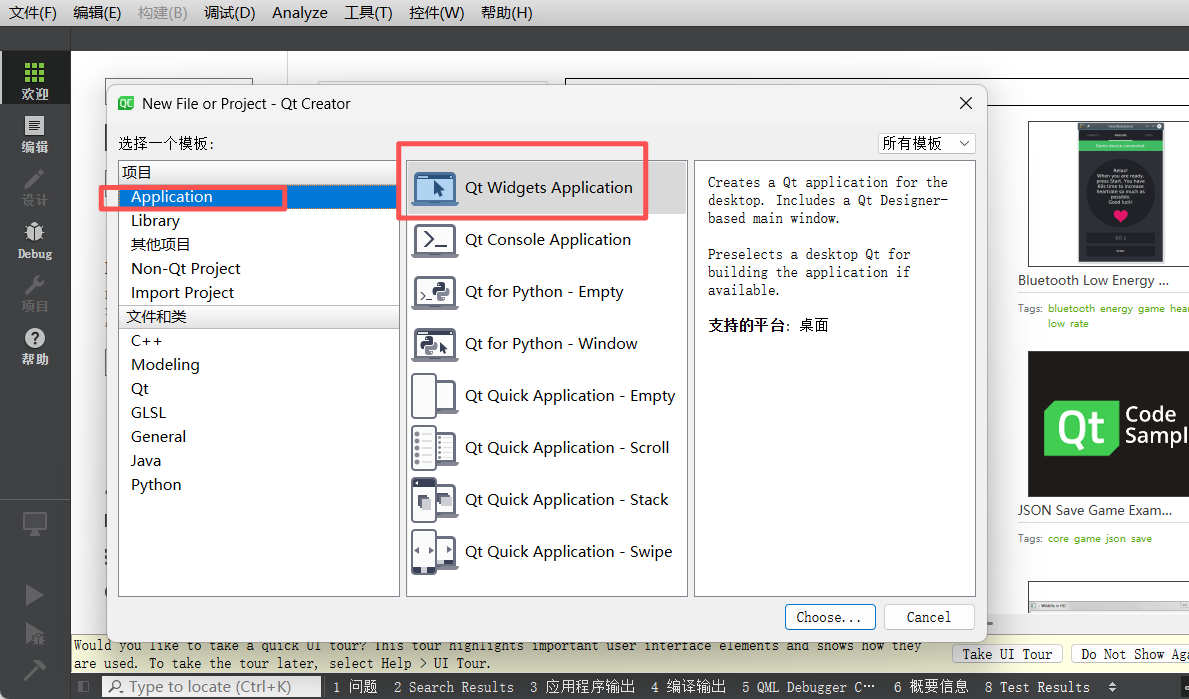The height and width of the screenshot is (699, 1189).
Task: Click the Build hammer icon
Action: [34, 669]
